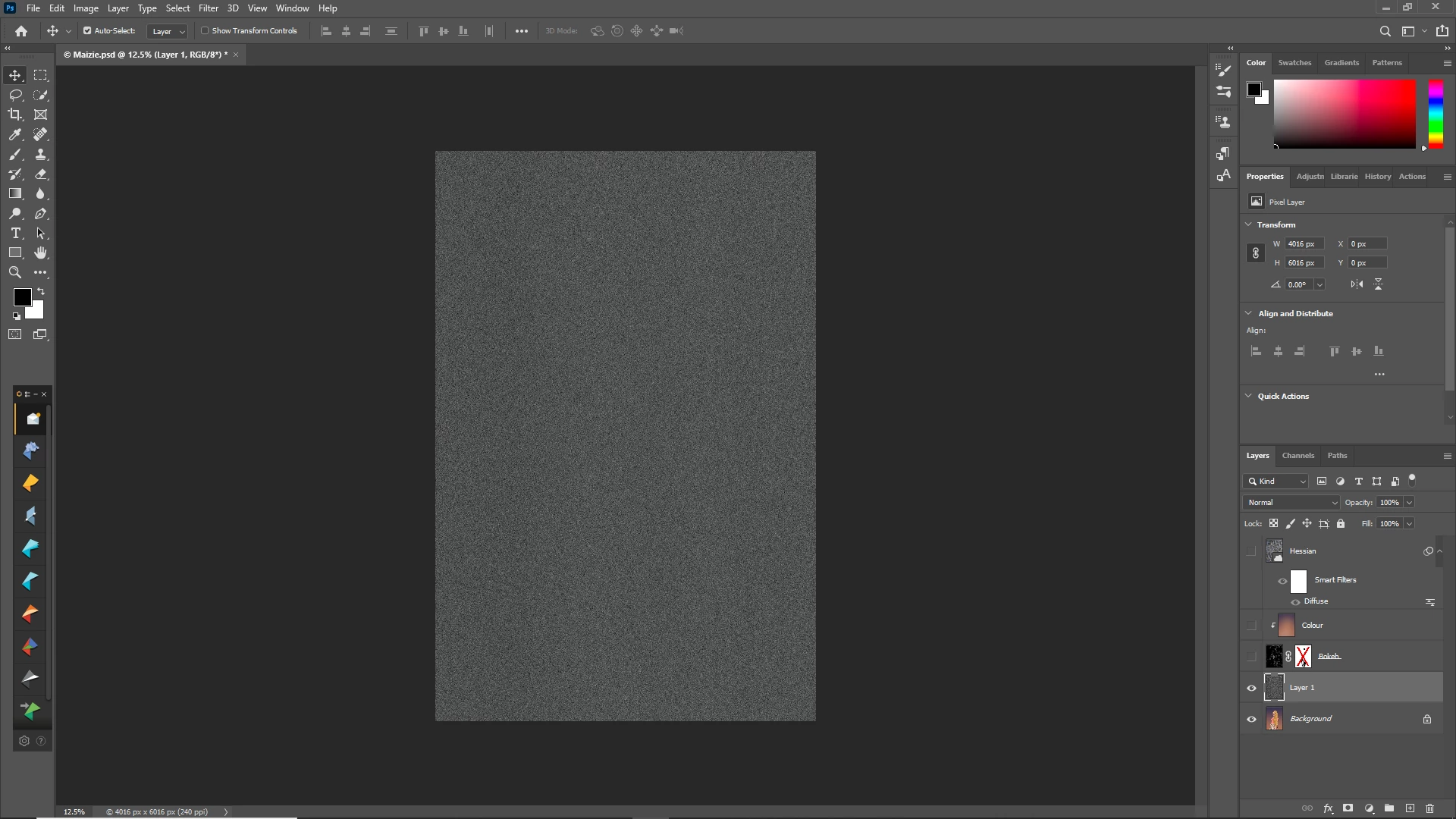Screen dimensions: 1456x819
Task: Click the create new layer icon
Action: 1410,808
